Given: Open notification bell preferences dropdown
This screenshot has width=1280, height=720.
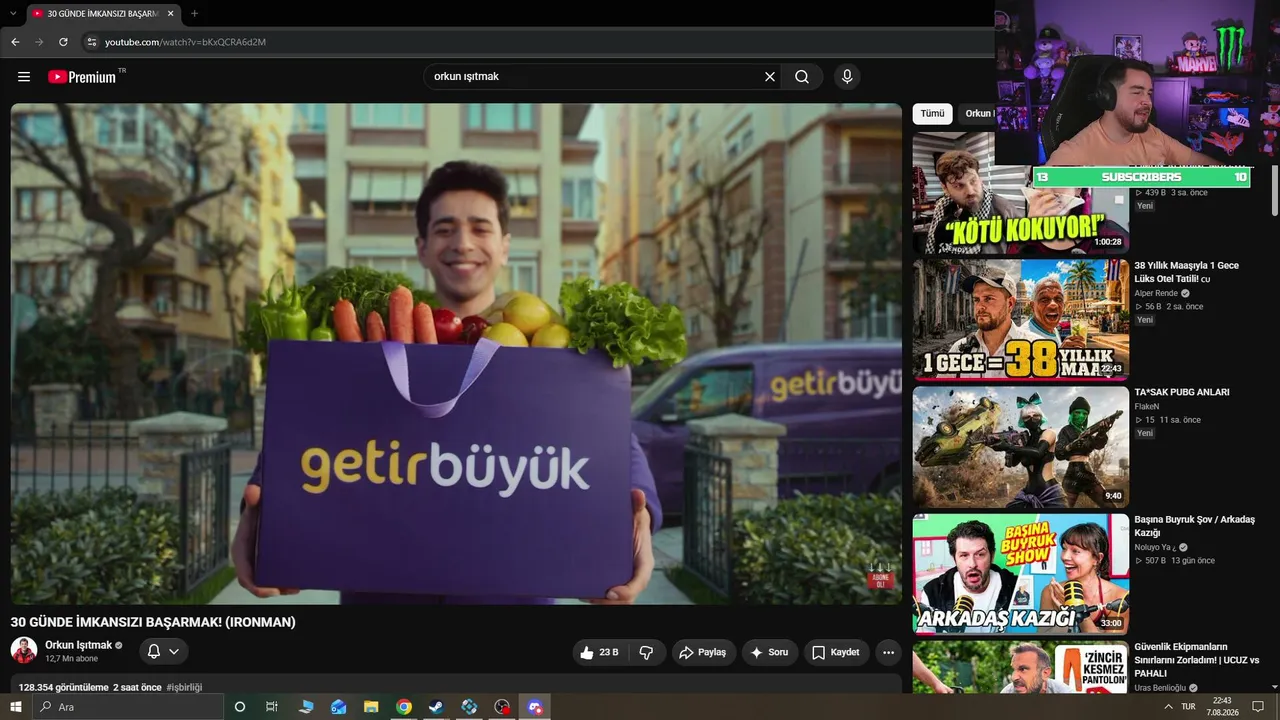Looking at the screenshot, I should click(163, 652).
